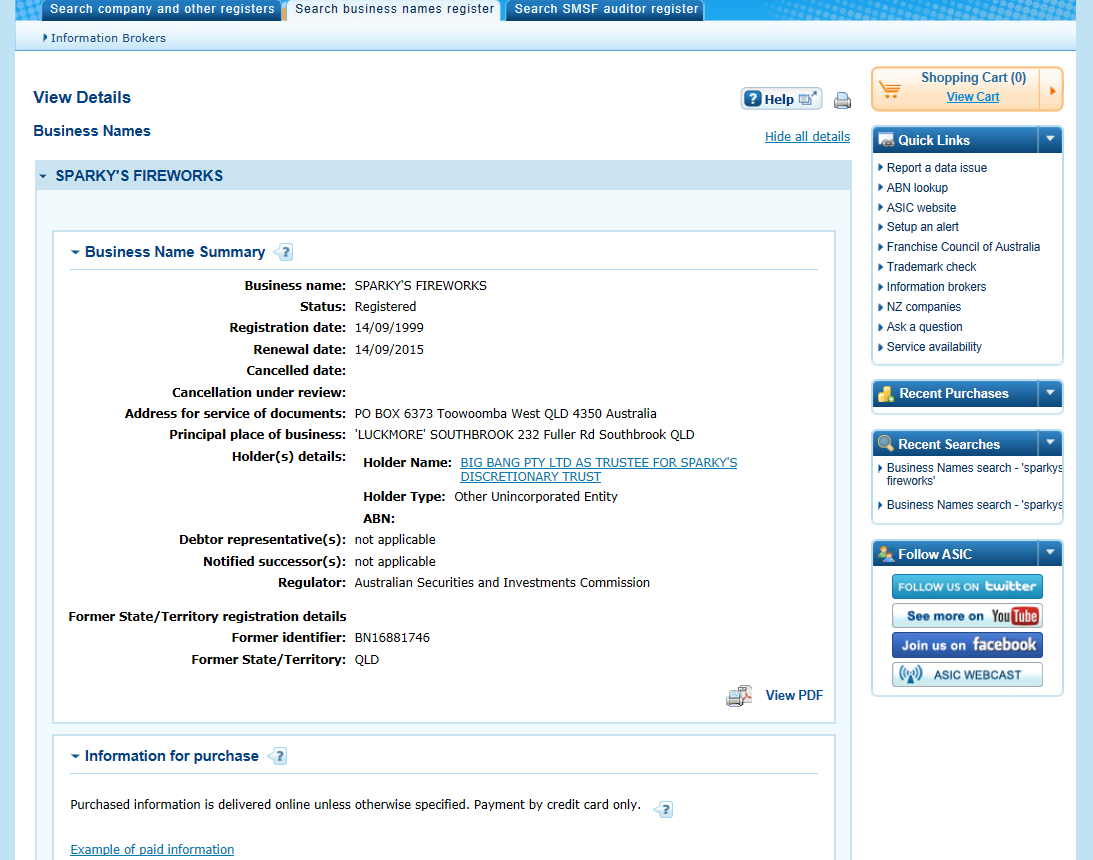Viewport: 1093px width, 860px height.
Task: Collapse the Recent Purchases panel dropdown
Action: (x=1050, y=393)
